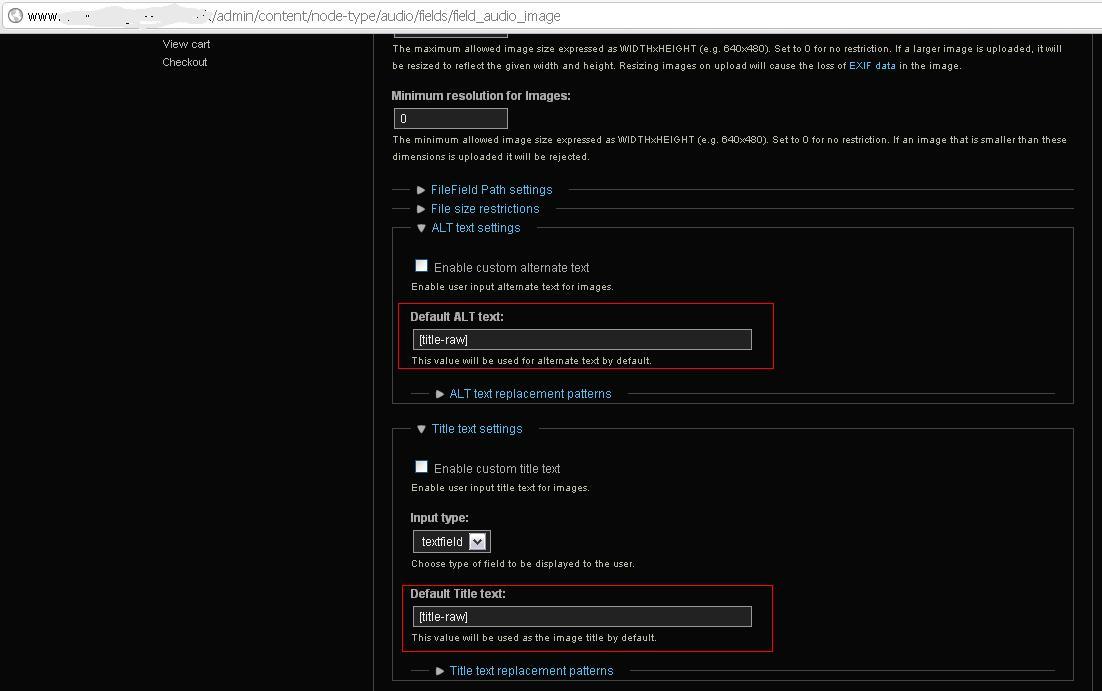Click inside the Default Title text field
Viewport: 1102px width, 691px height.
click(x=582, y=616)
